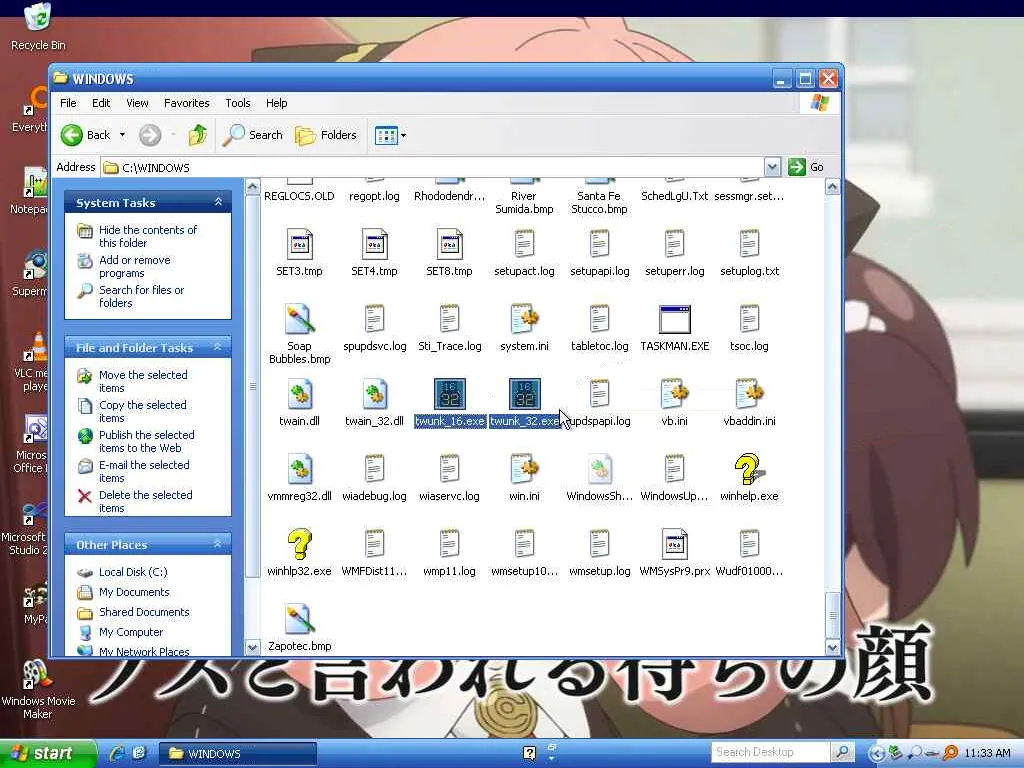The width and height of the screenshot is (1024, 768).
Task: Select the WindowsSh... faded file icon
Action: (600, 469)
